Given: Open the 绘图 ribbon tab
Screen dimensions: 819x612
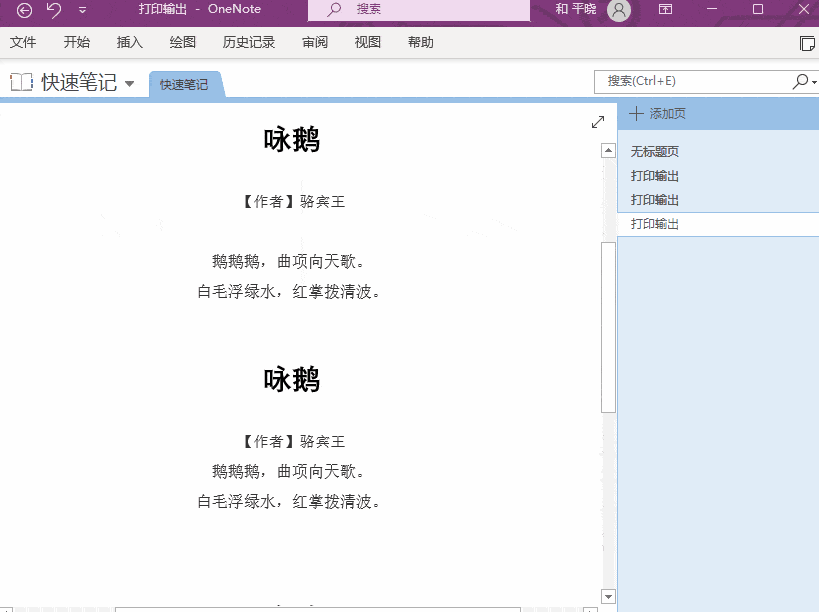Looking at the screenshot, I should tap(183, 42).
